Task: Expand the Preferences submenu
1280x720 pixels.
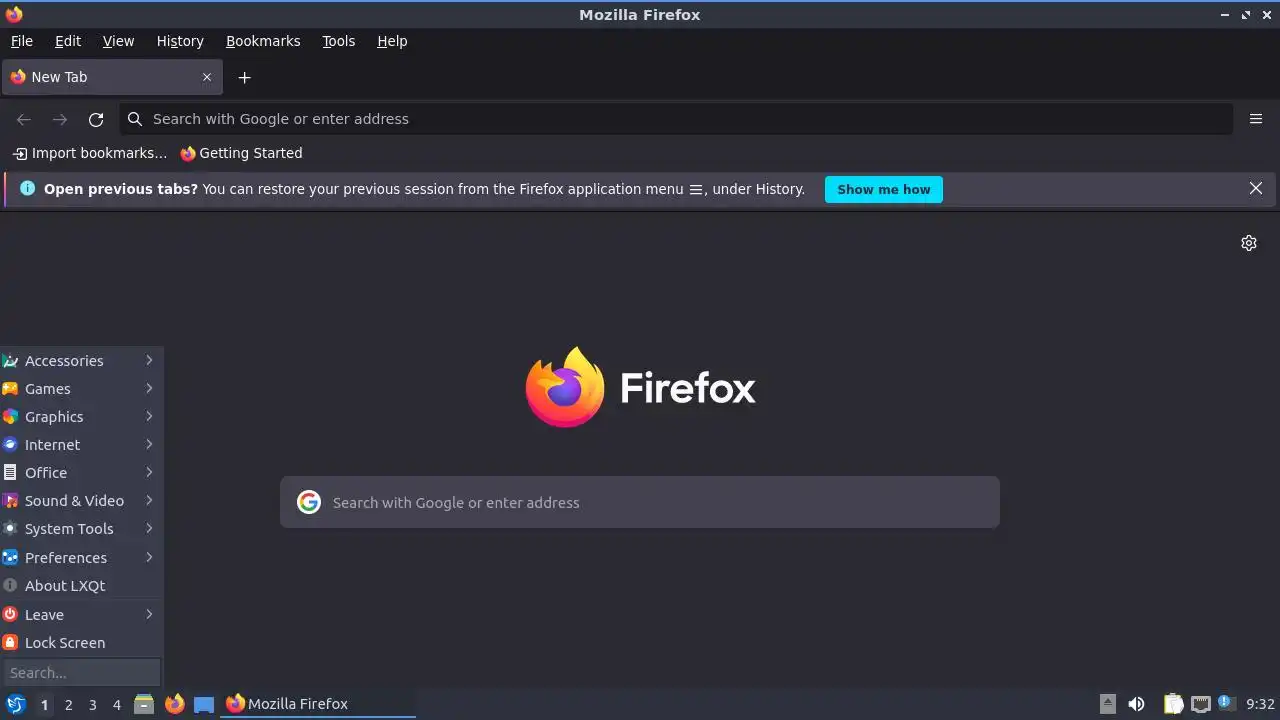Action: [81, 557]
